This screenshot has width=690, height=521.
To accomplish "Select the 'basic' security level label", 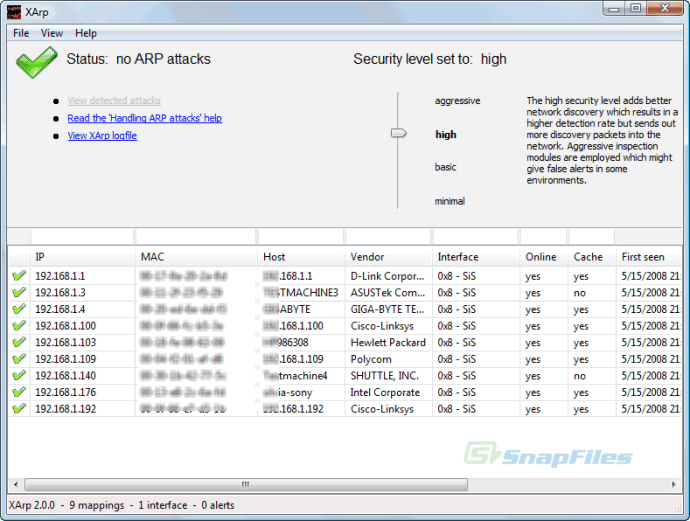I will click(445, 167).
